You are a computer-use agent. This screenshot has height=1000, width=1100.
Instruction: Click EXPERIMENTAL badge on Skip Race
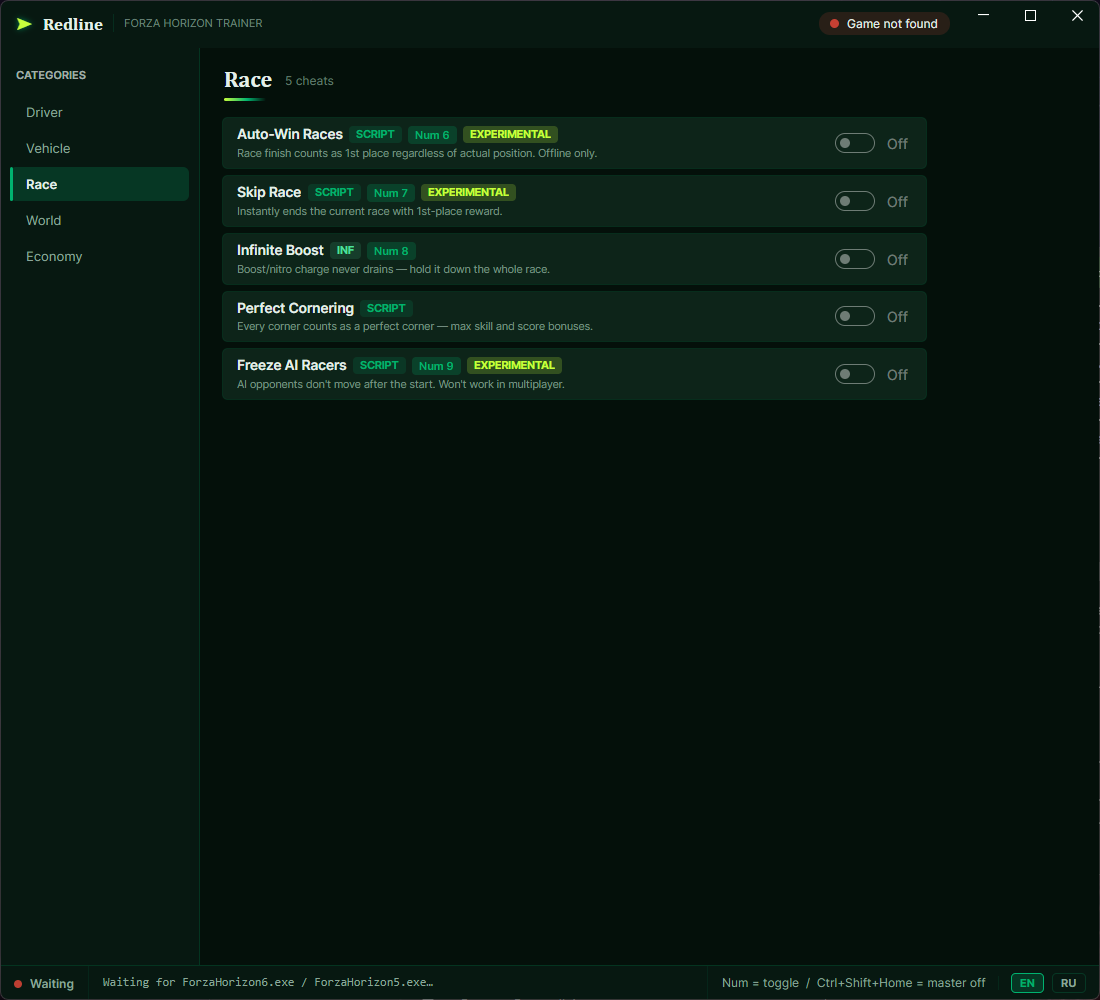click(x=468, y=192)
